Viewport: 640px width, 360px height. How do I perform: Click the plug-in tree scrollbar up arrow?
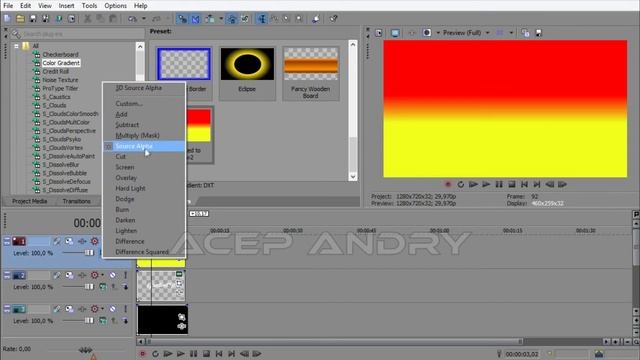(140, 47)
